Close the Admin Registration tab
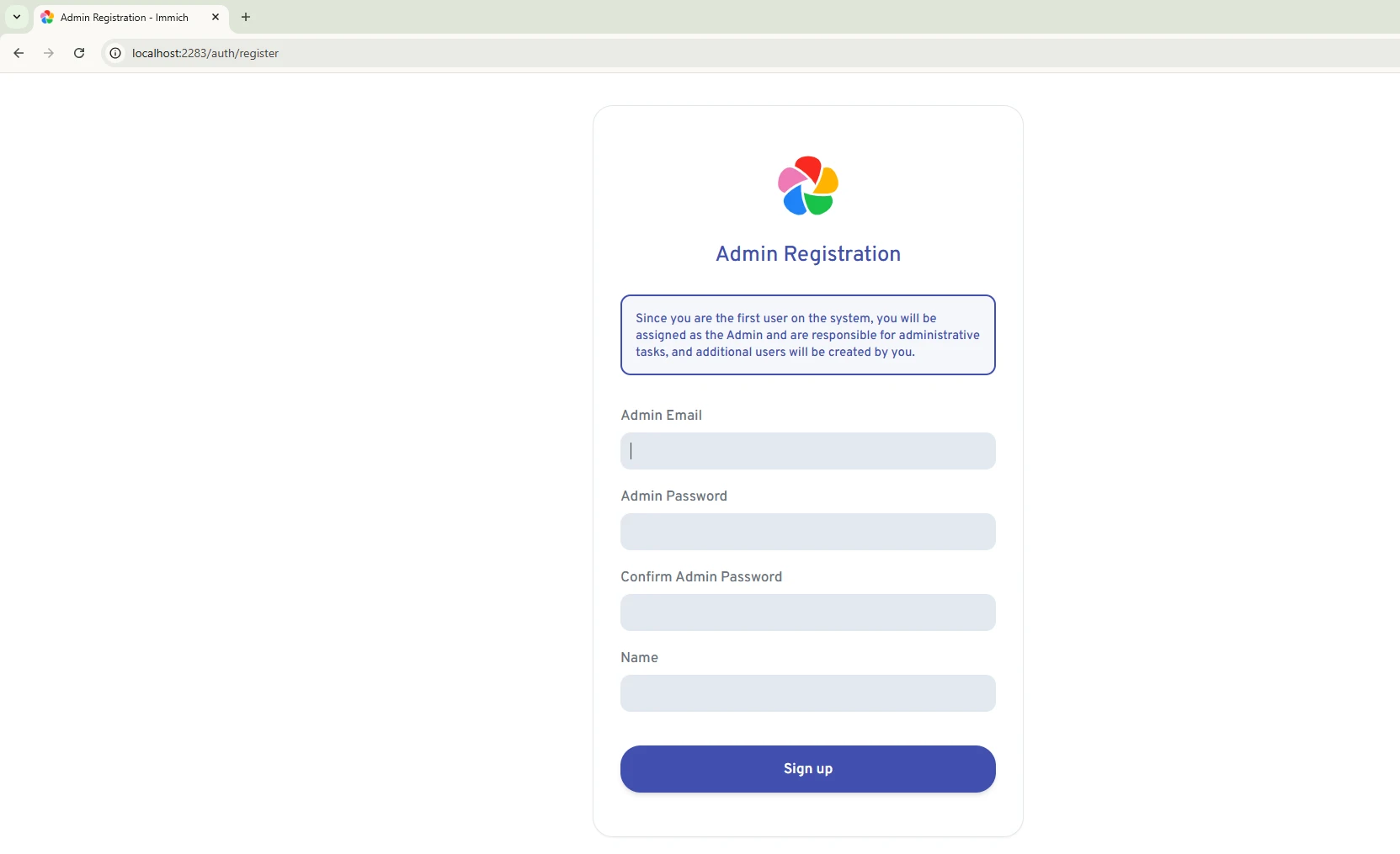The height and width of the screenshot is (854, 1400). point(216,17)
